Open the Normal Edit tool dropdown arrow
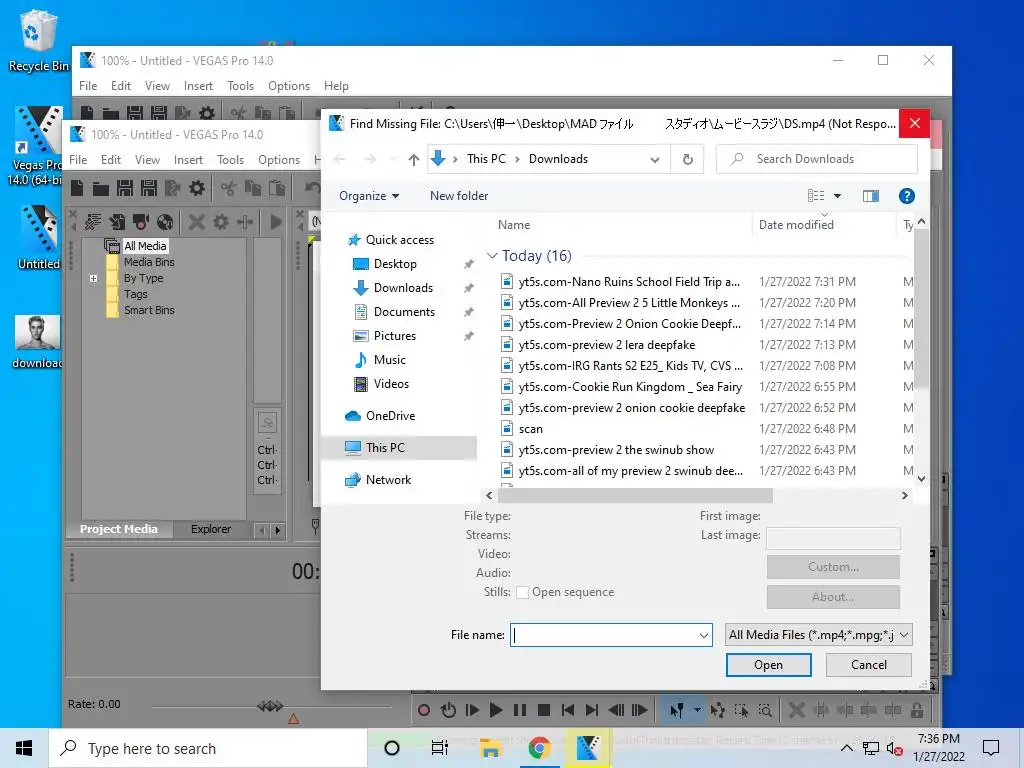 click(x=697, y=710)
